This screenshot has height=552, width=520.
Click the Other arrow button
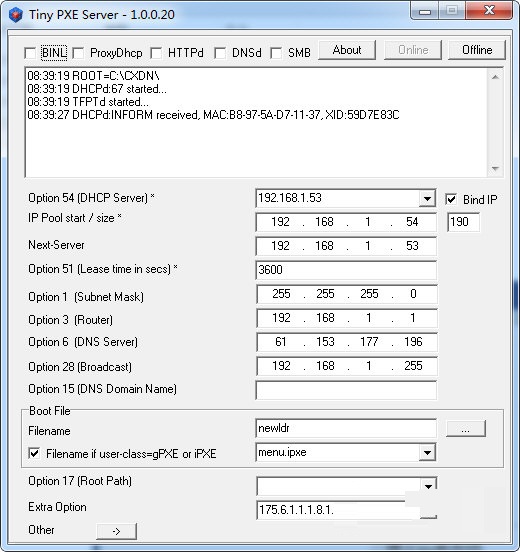[116, 531]
